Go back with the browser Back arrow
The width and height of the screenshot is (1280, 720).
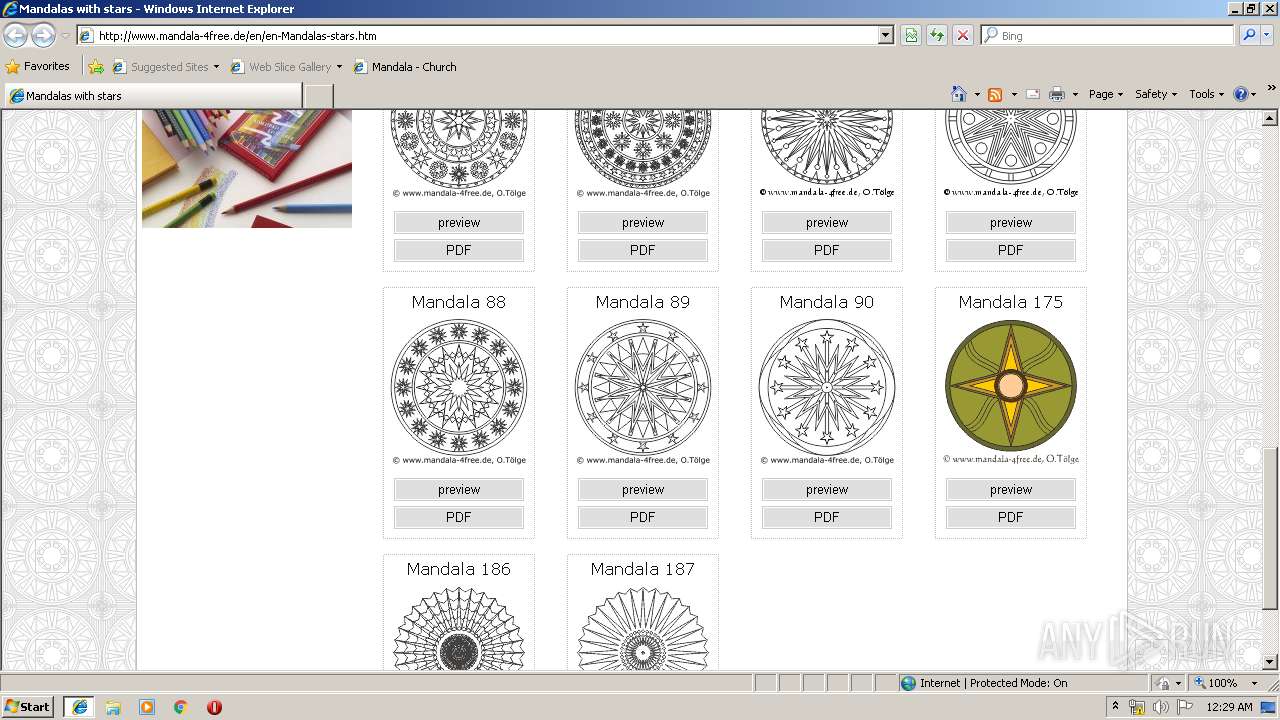[15, 35]
